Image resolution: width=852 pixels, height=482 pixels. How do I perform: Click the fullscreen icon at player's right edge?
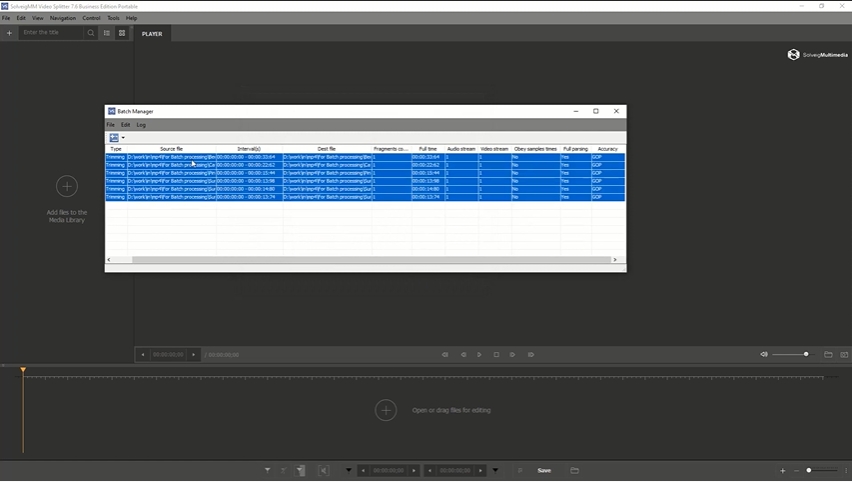844,354
